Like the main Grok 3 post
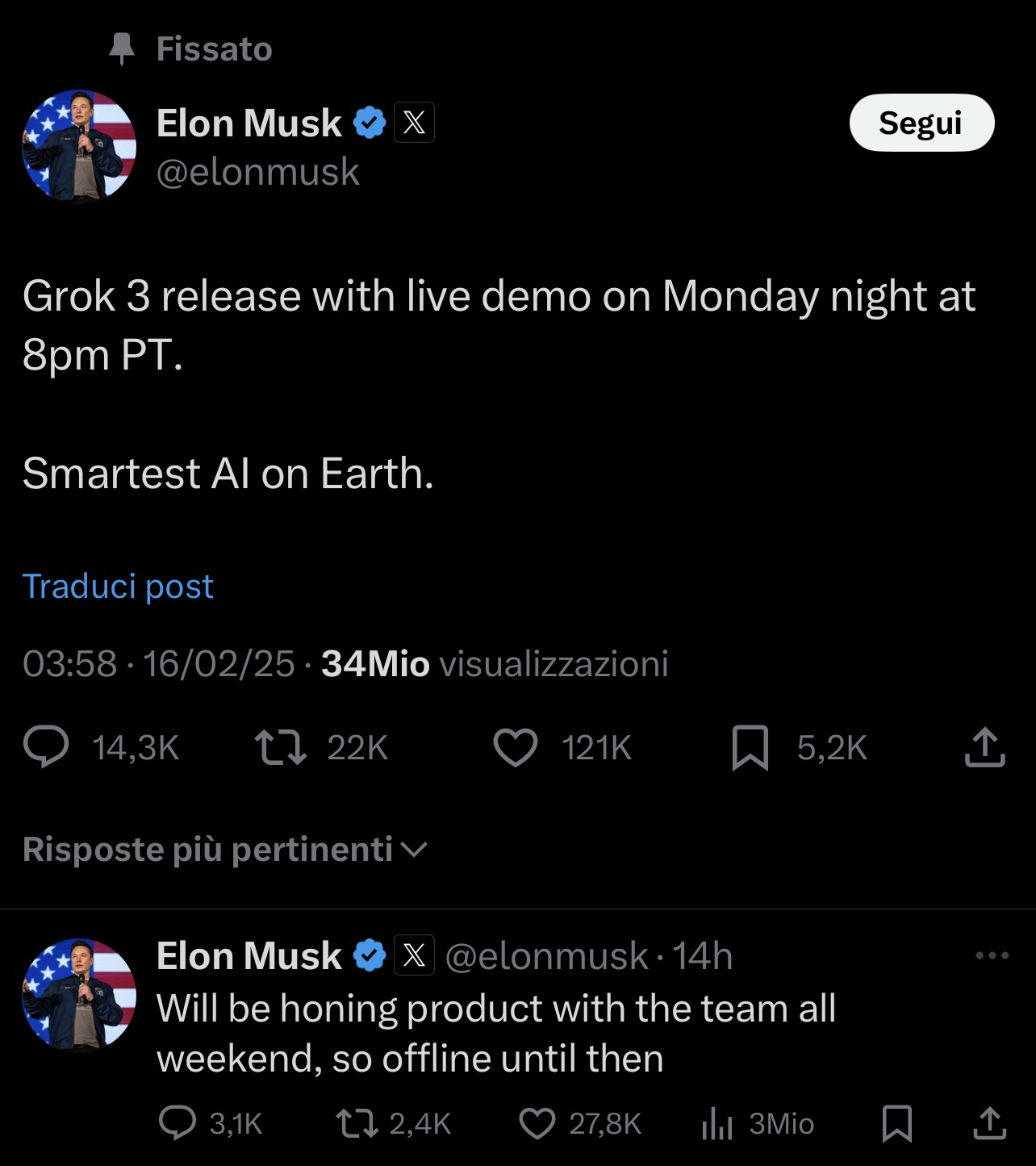The width and height of the screenshot is (1036, 1166). 516,747
